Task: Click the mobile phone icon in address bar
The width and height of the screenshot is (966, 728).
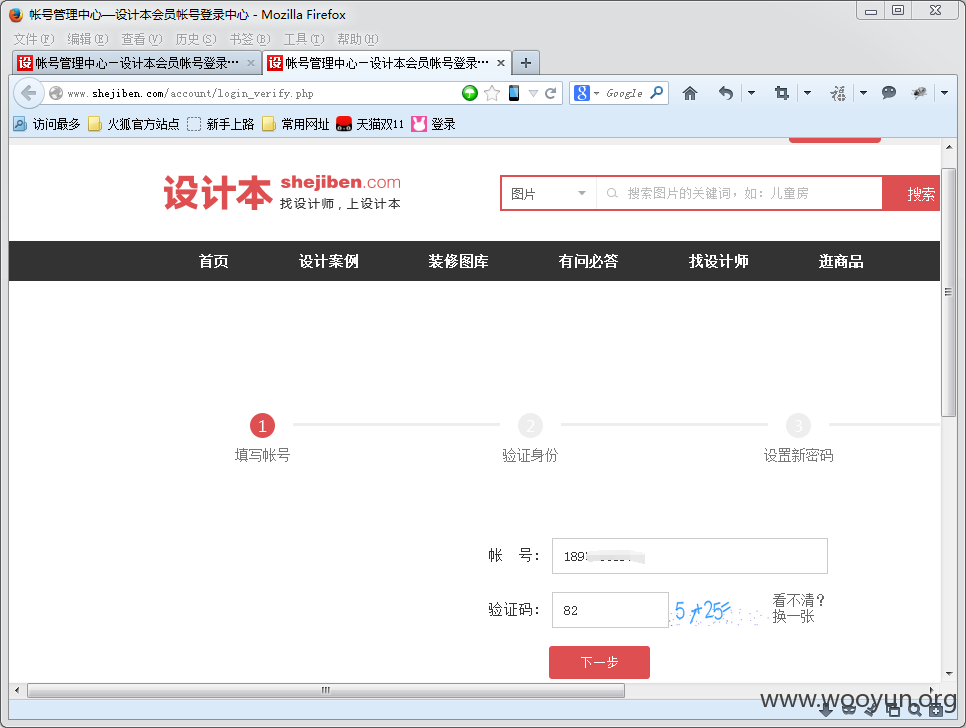Action: point(514,93)
